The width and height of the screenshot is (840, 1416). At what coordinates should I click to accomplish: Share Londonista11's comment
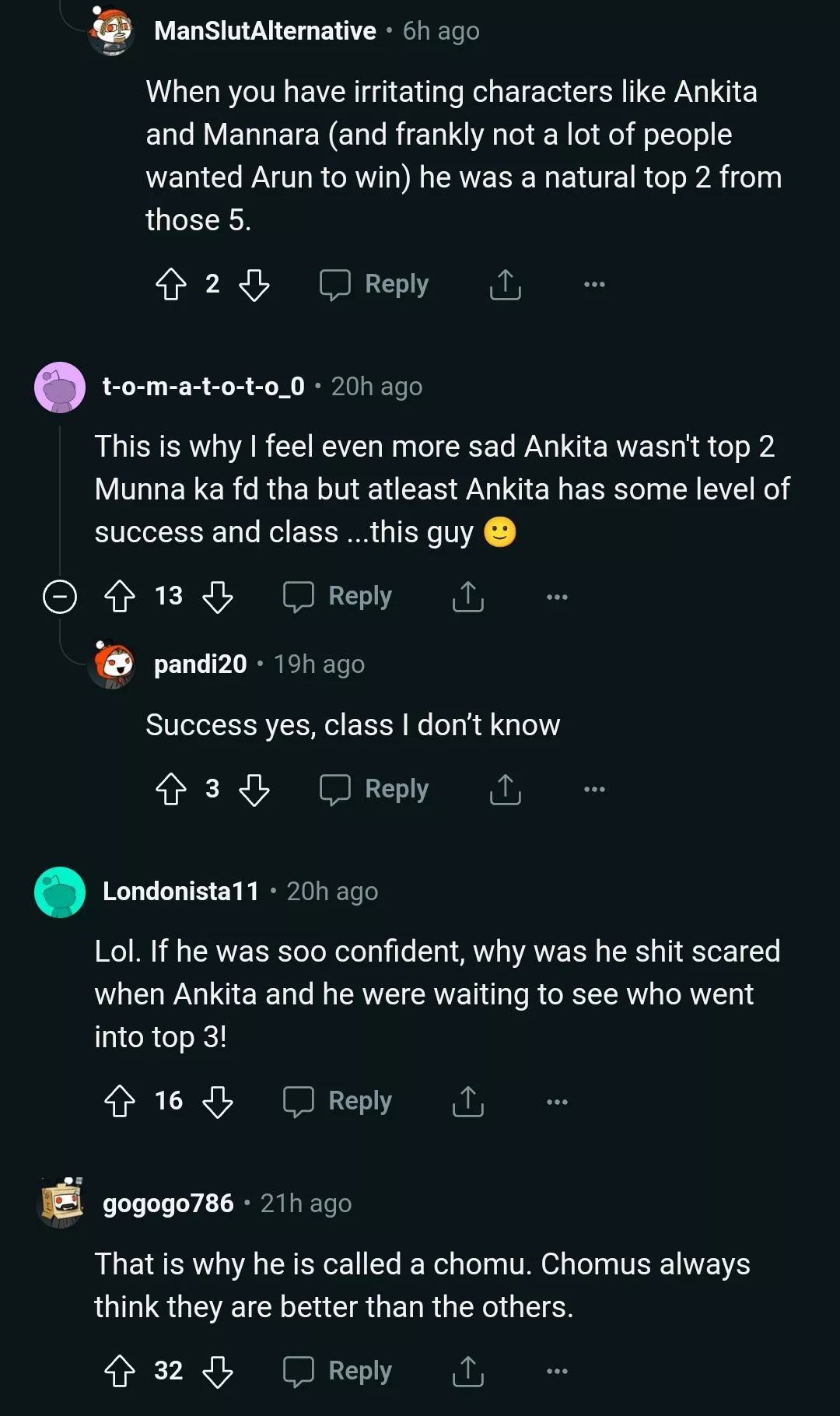point(467,1102)
